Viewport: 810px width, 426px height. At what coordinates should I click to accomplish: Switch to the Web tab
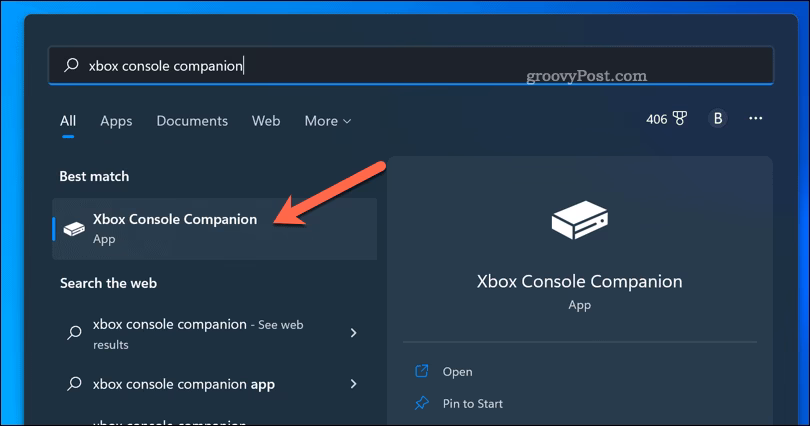(x=266, y=121)
